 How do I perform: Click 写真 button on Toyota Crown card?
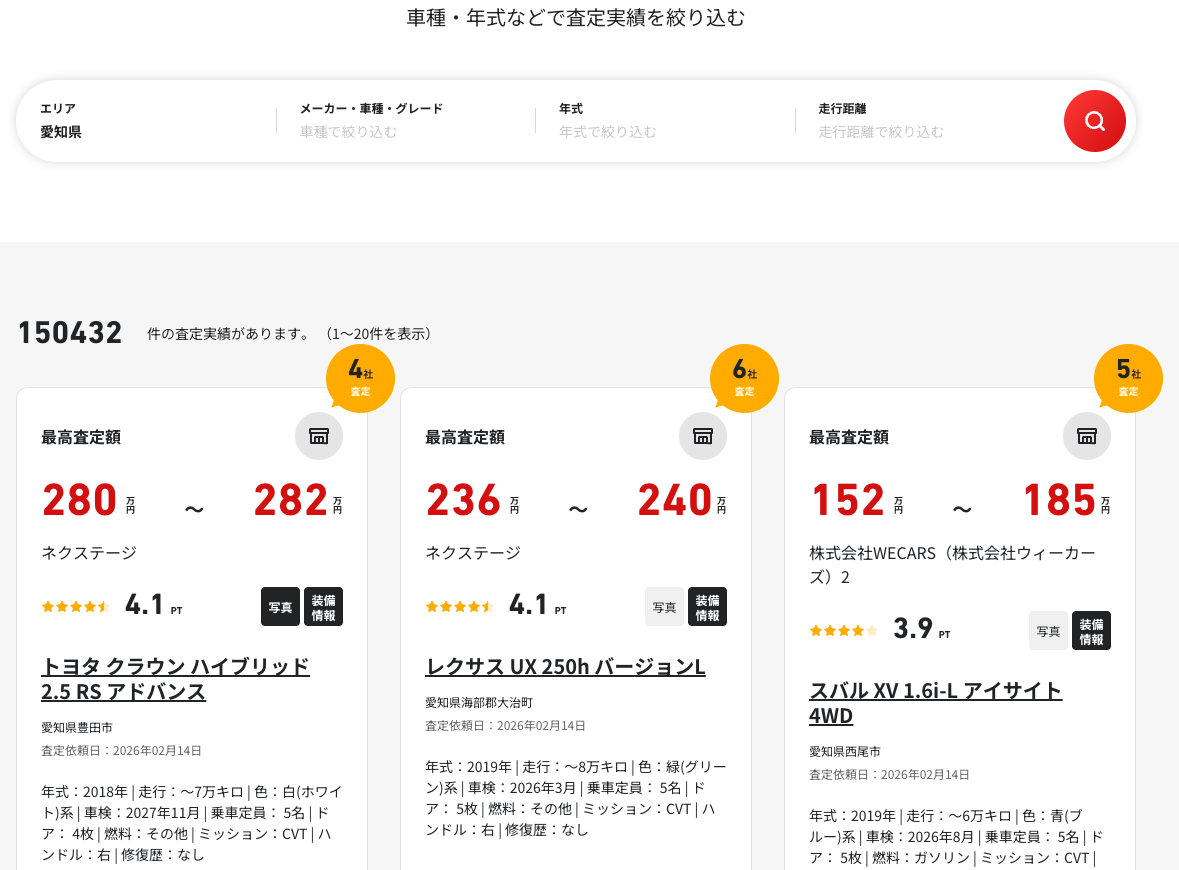pos(280,607)
